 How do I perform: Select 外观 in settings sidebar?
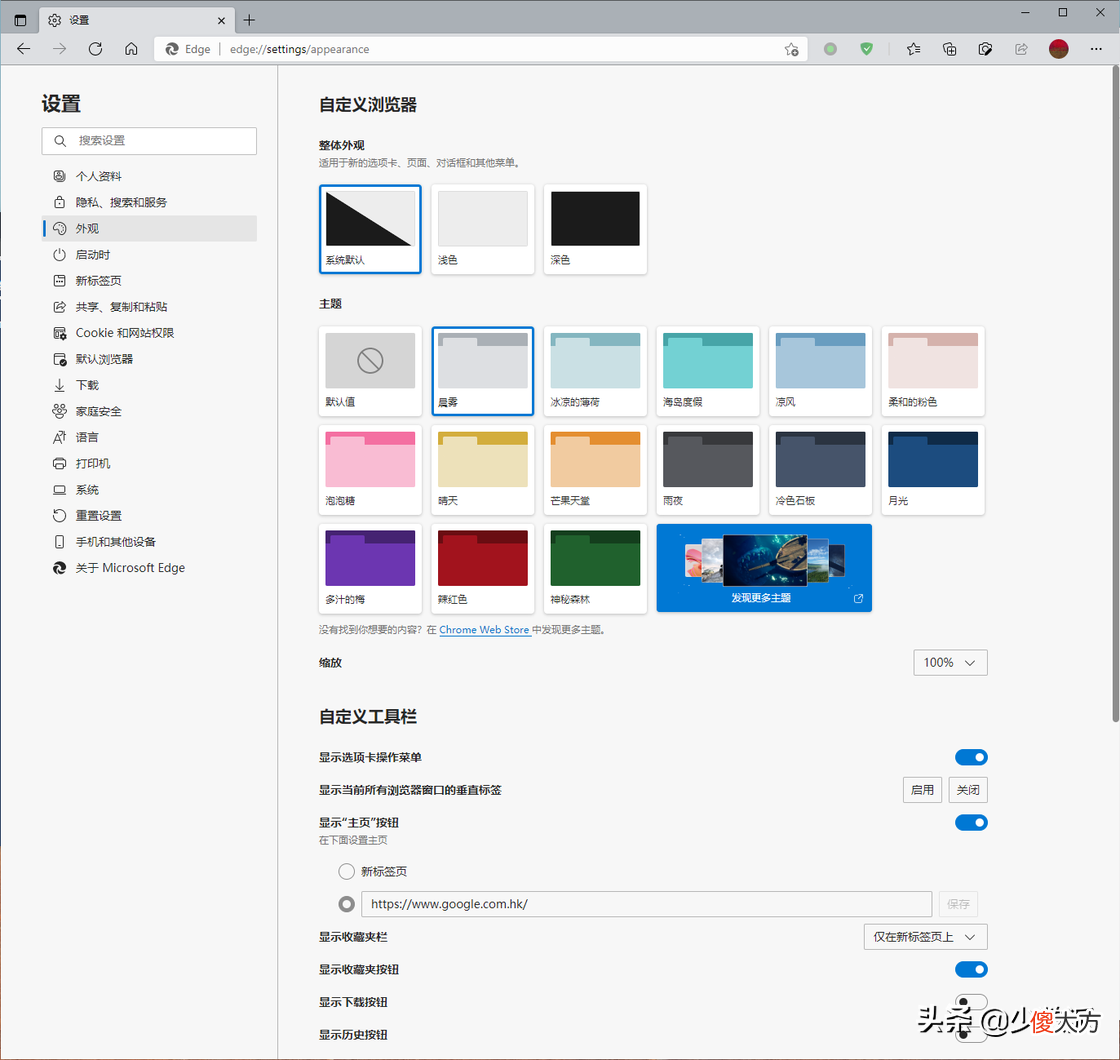pyautogui.click(x=149, y=229)
